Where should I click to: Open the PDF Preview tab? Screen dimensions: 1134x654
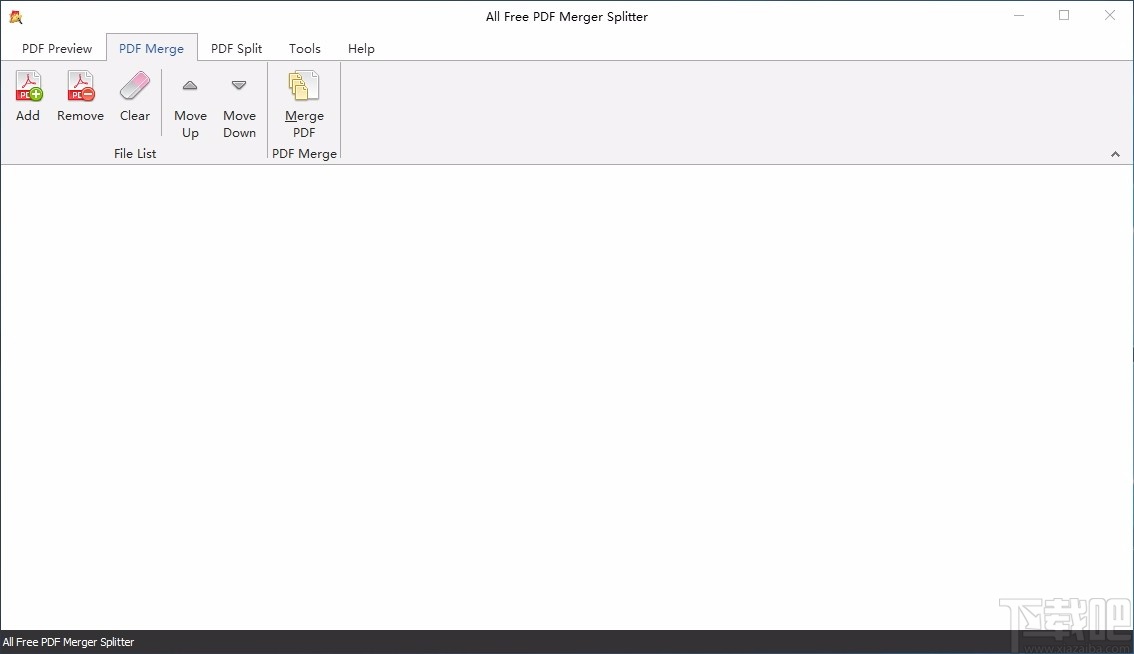coord(56,48)
